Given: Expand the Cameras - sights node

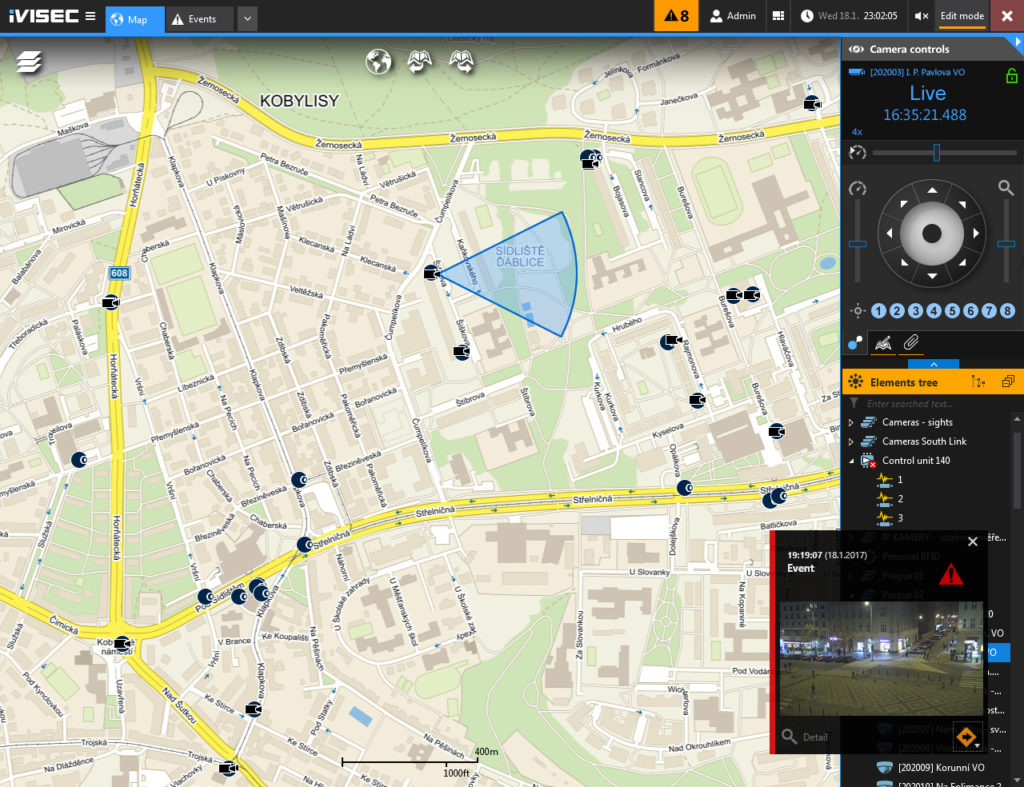Looking at the screenshot, I should click(850, 423).
